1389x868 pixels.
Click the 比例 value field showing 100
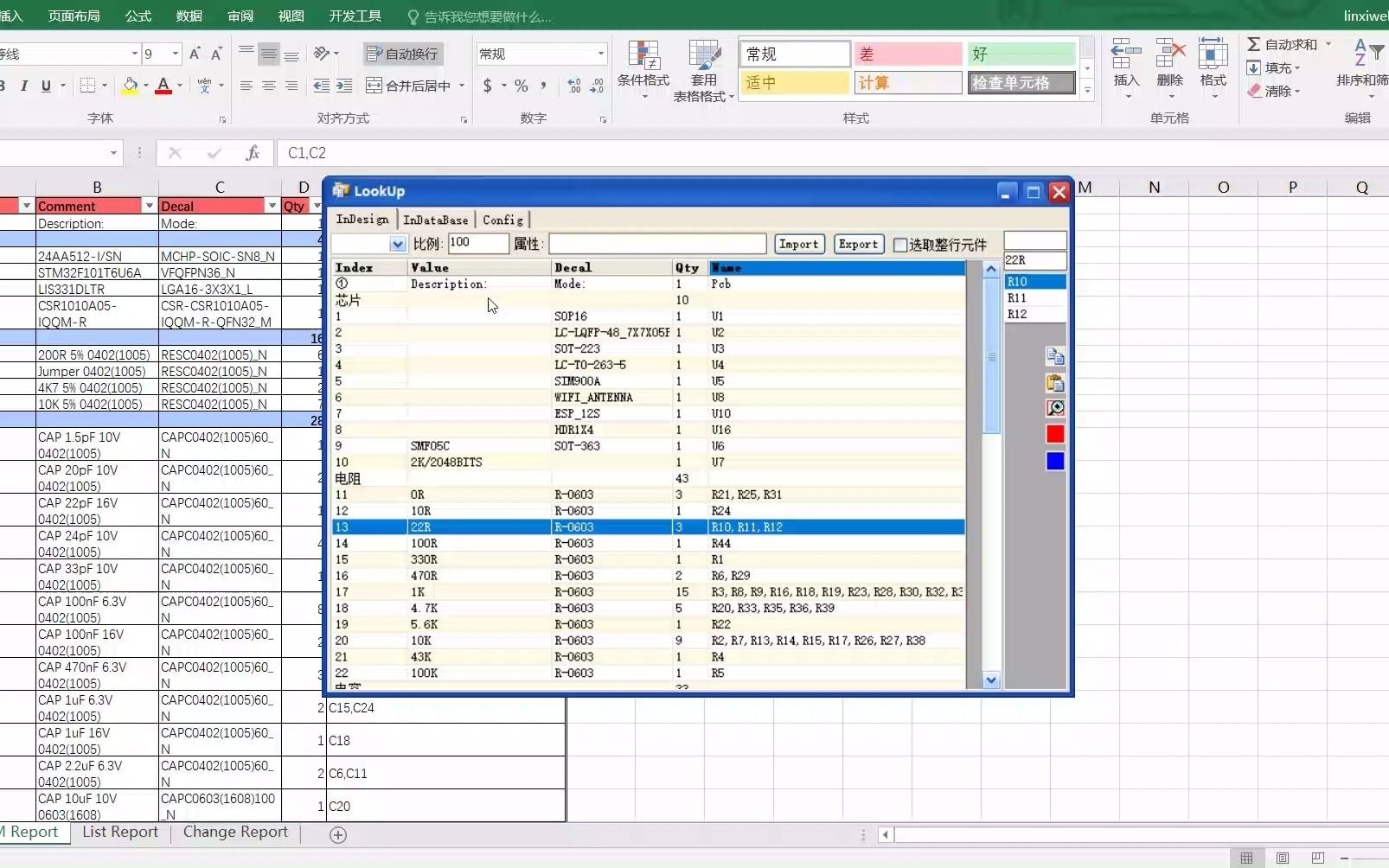click(477, 244)
